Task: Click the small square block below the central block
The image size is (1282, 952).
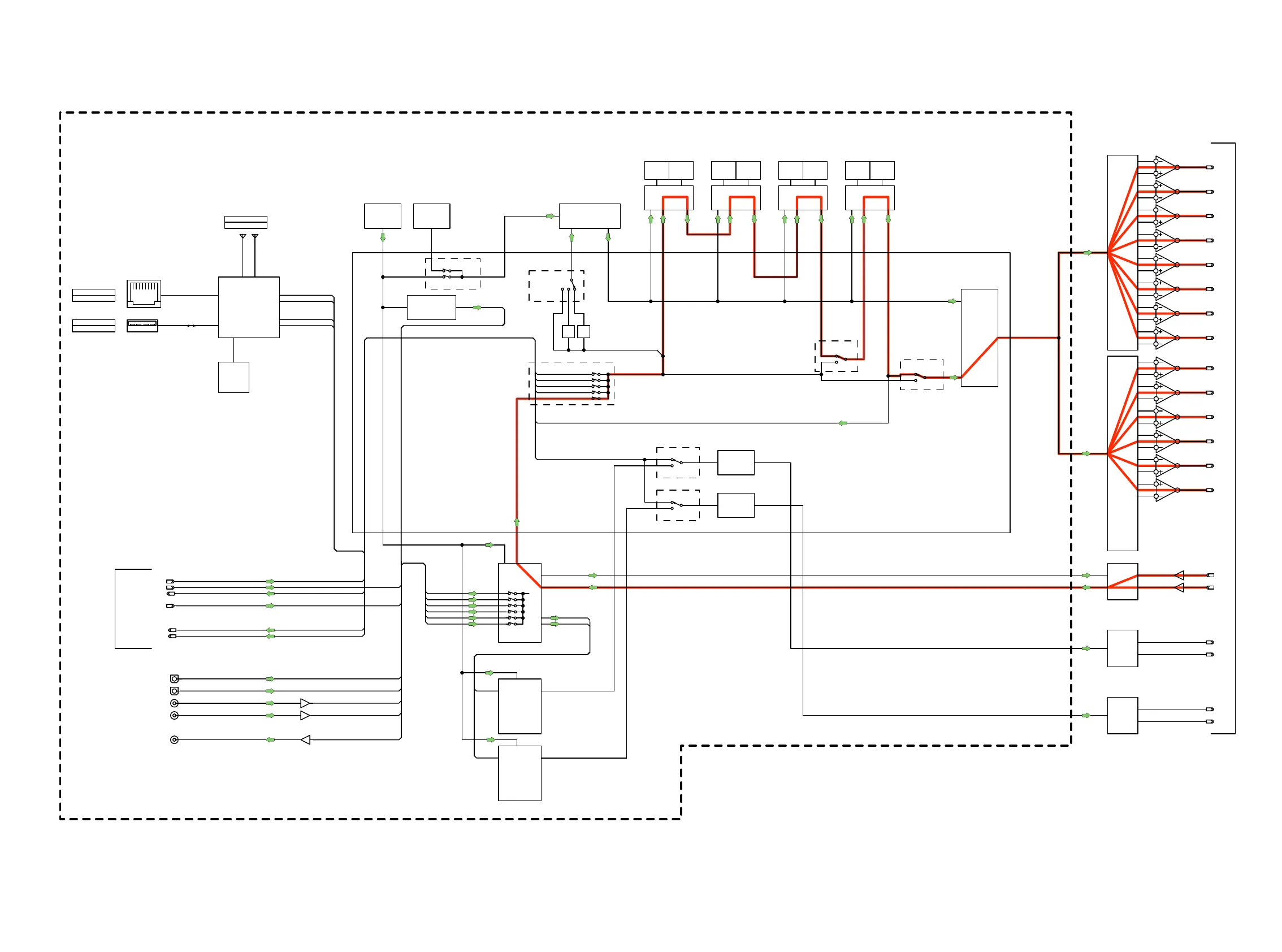Action: pos(233,378)
